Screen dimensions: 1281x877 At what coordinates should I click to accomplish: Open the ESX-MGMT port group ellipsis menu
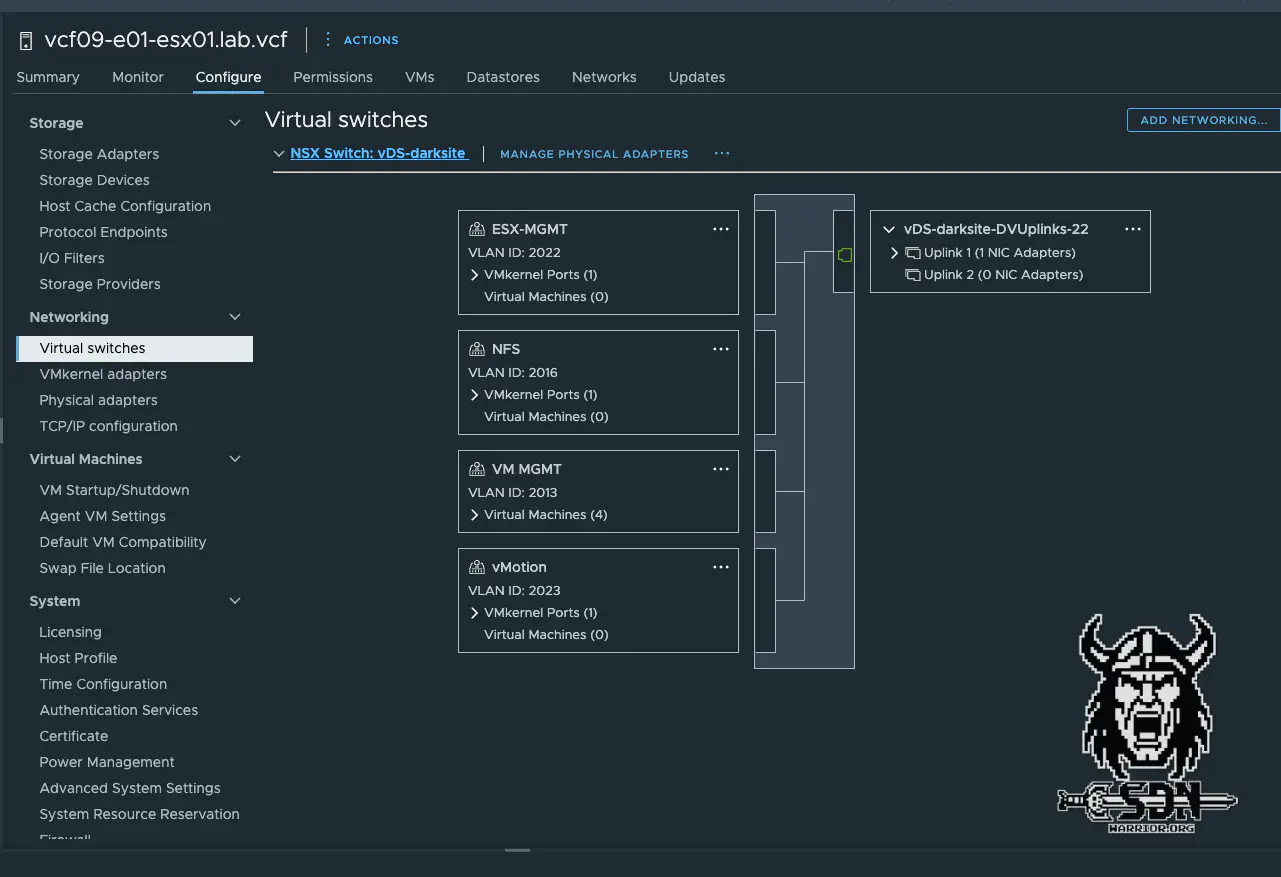720,229
